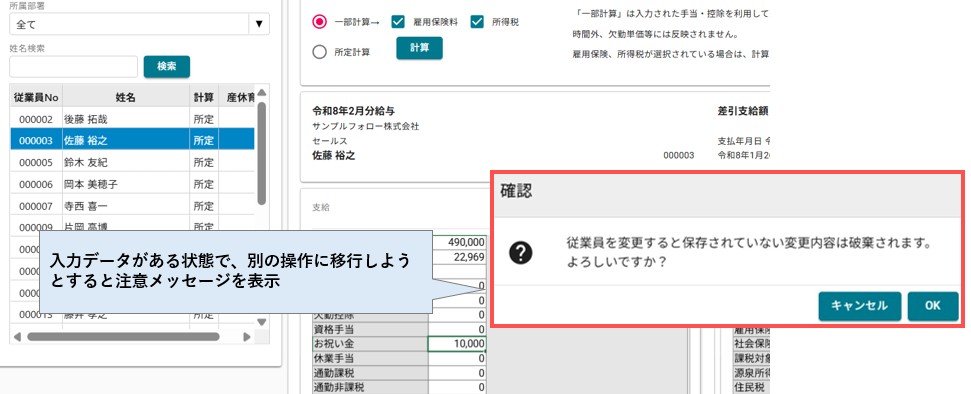Select the 一部計算 radio button
The height and width of the screenshot is (394, 971).
point(319,22)
